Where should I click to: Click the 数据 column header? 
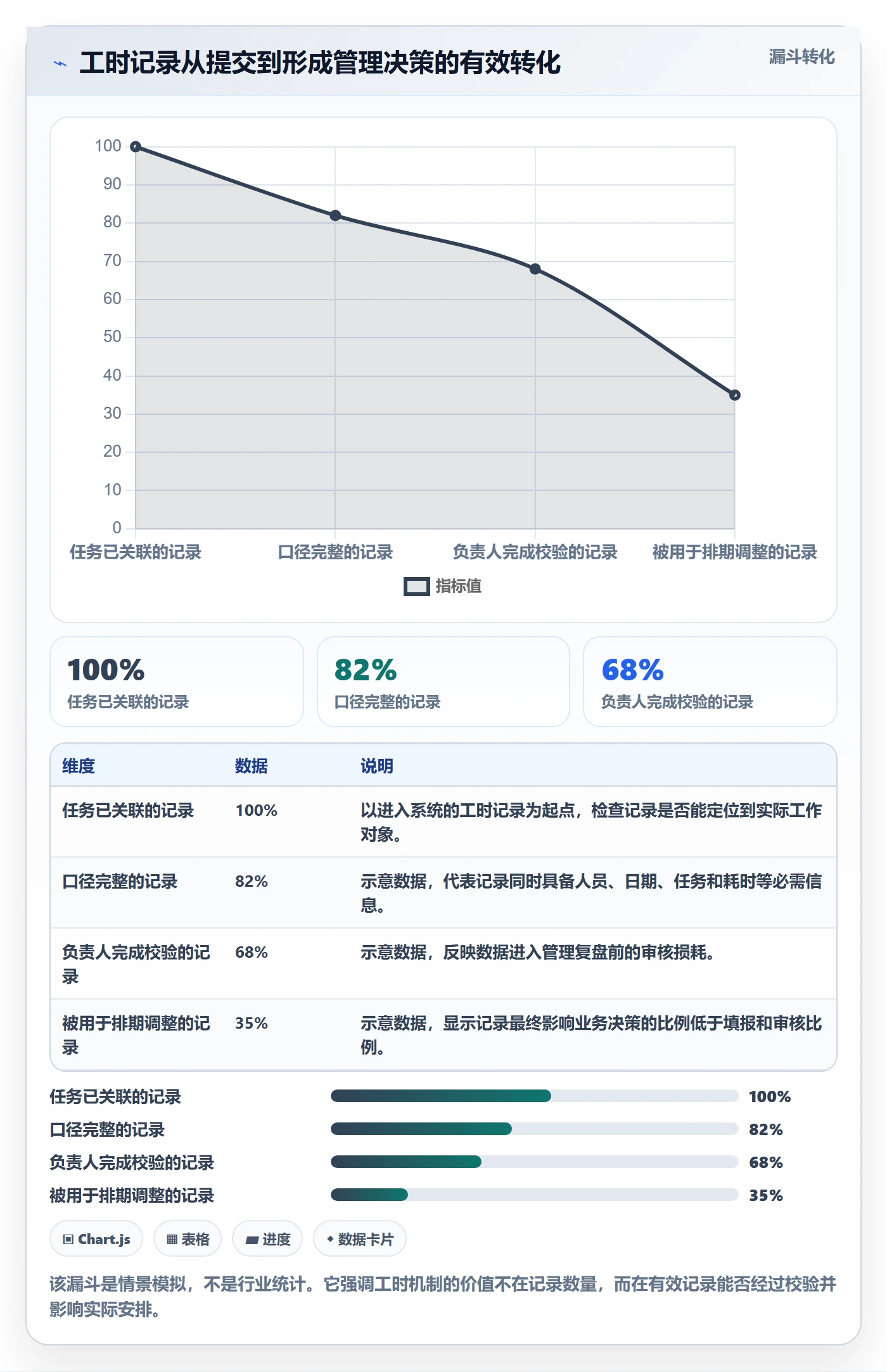[252, 766]
